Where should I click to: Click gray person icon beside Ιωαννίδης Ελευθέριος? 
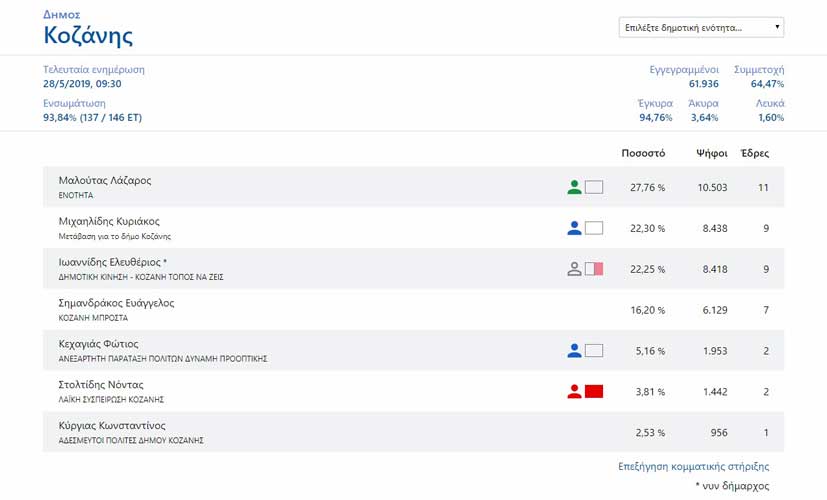point(574,269)
